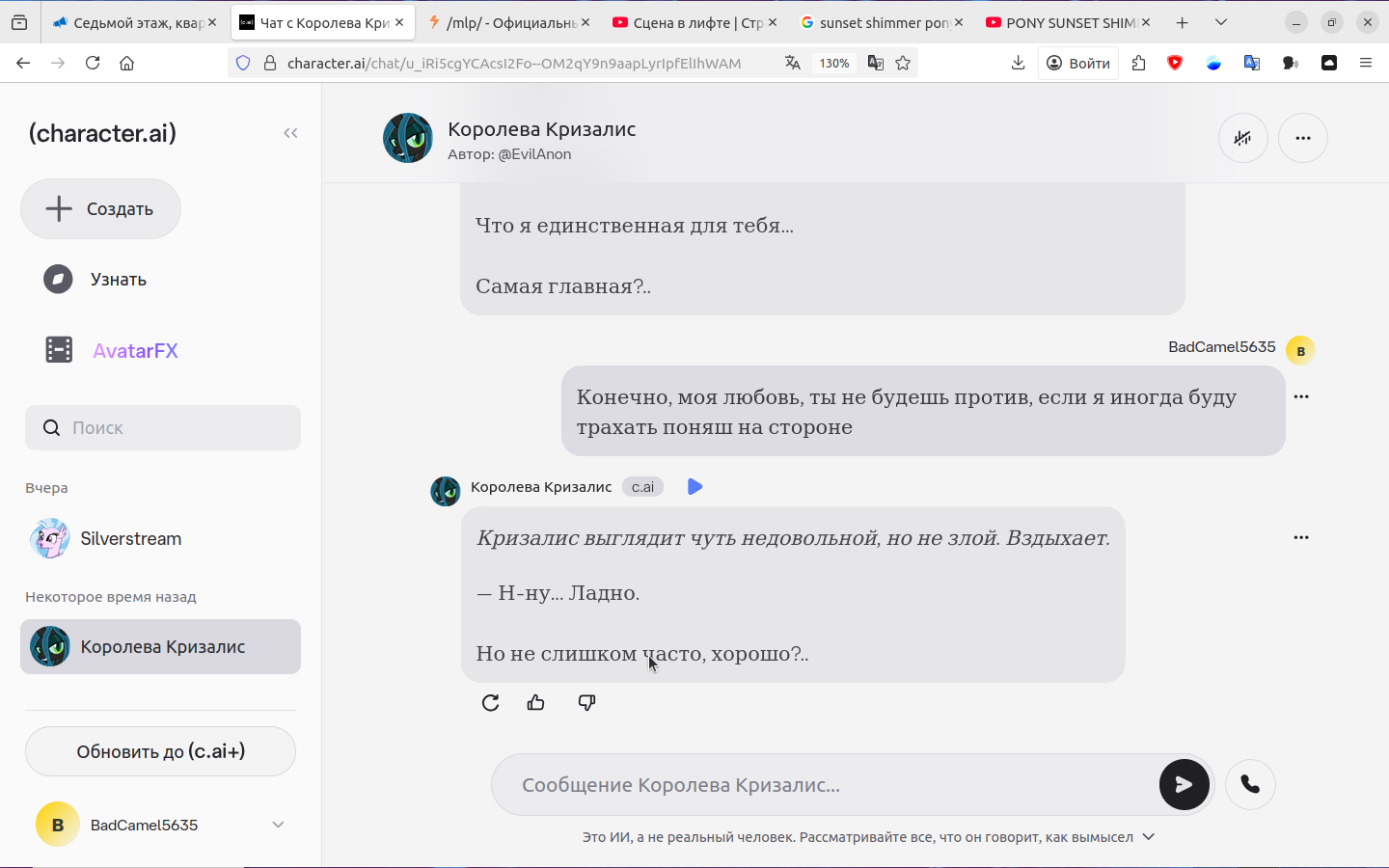Open the chat options three-dot menu
Viewport: 1389px width, 868px height.
pos(1303,138)
